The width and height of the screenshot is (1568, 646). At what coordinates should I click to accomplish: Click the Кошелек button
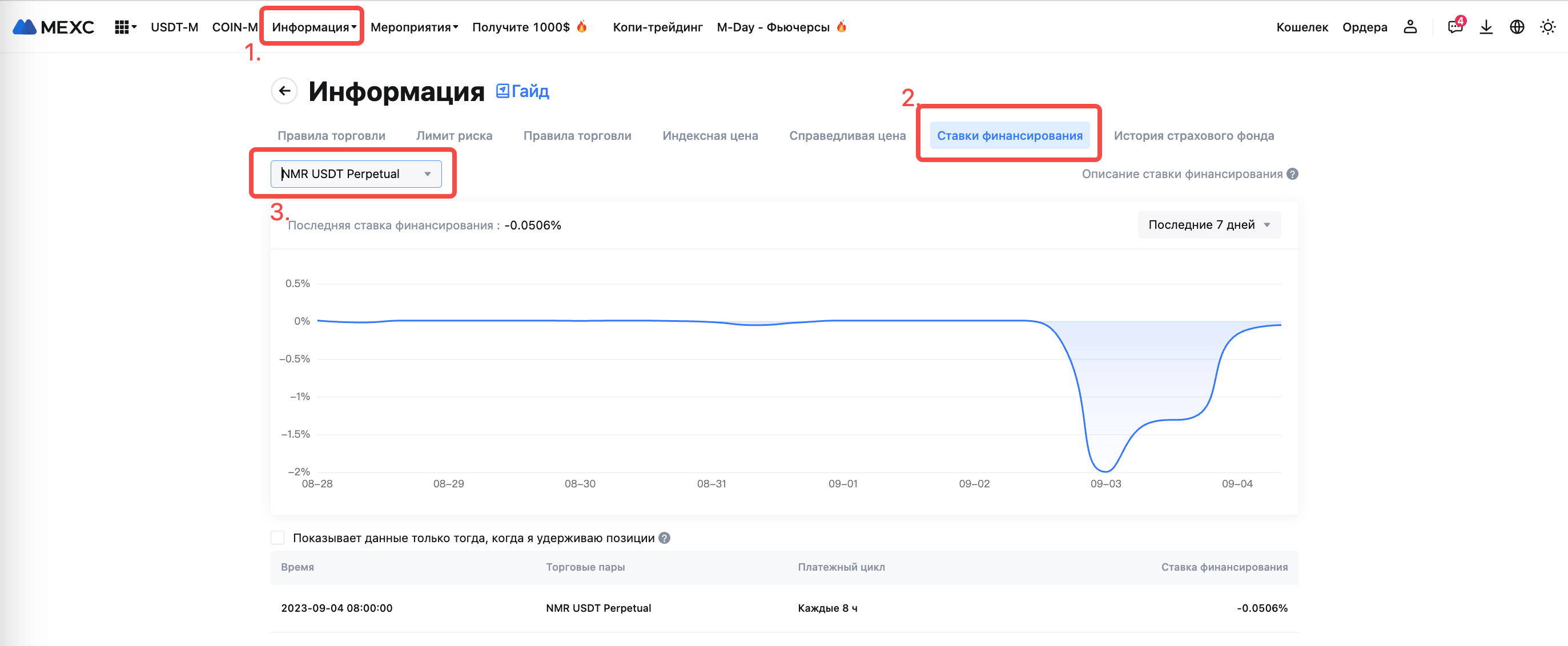click(x=1301, y=27)
